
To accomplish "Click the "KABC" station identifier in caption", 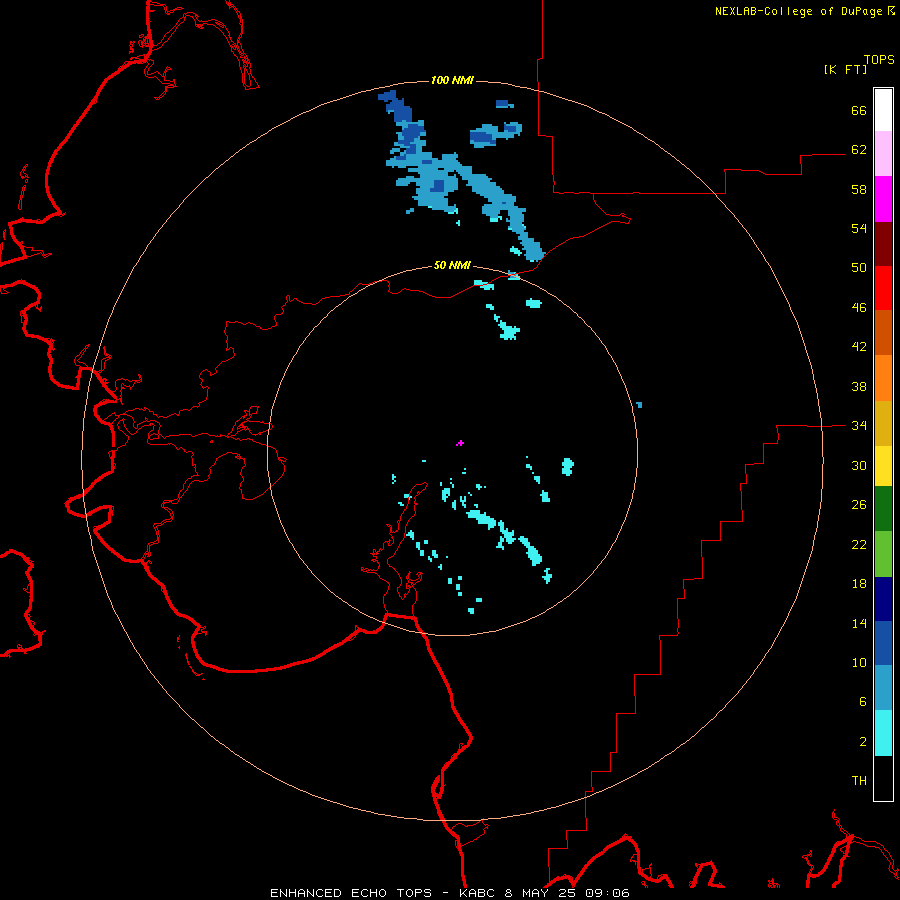I will [x=476, y=893].
